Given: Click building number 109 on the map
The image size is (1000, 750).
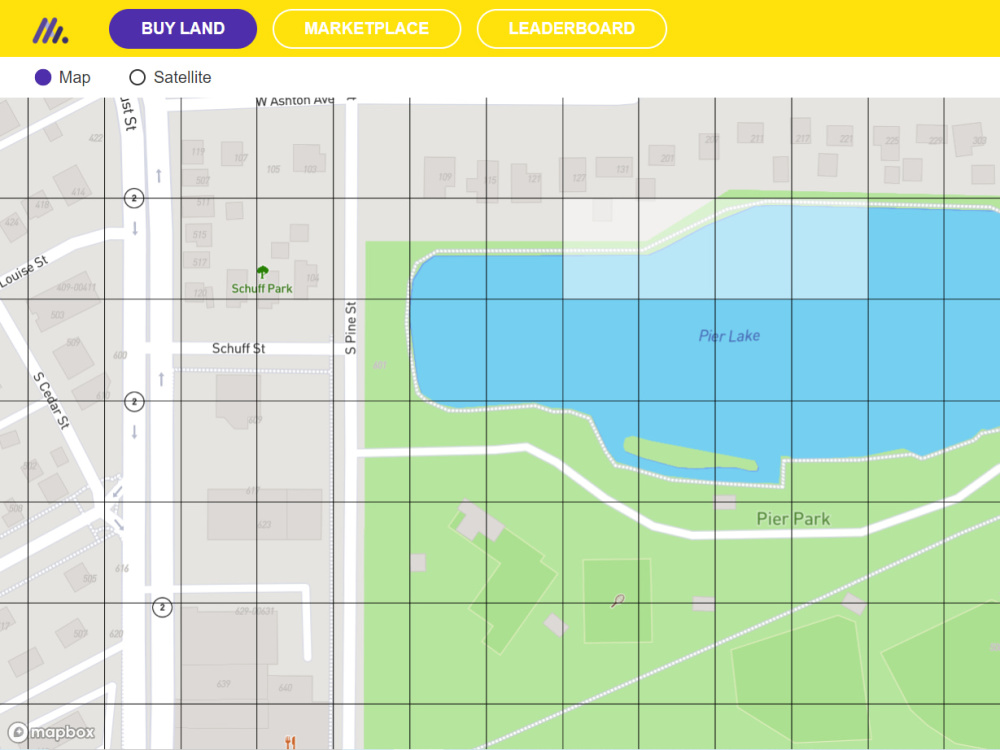Looking at the screenshot, I should click(x=445, y=177).
